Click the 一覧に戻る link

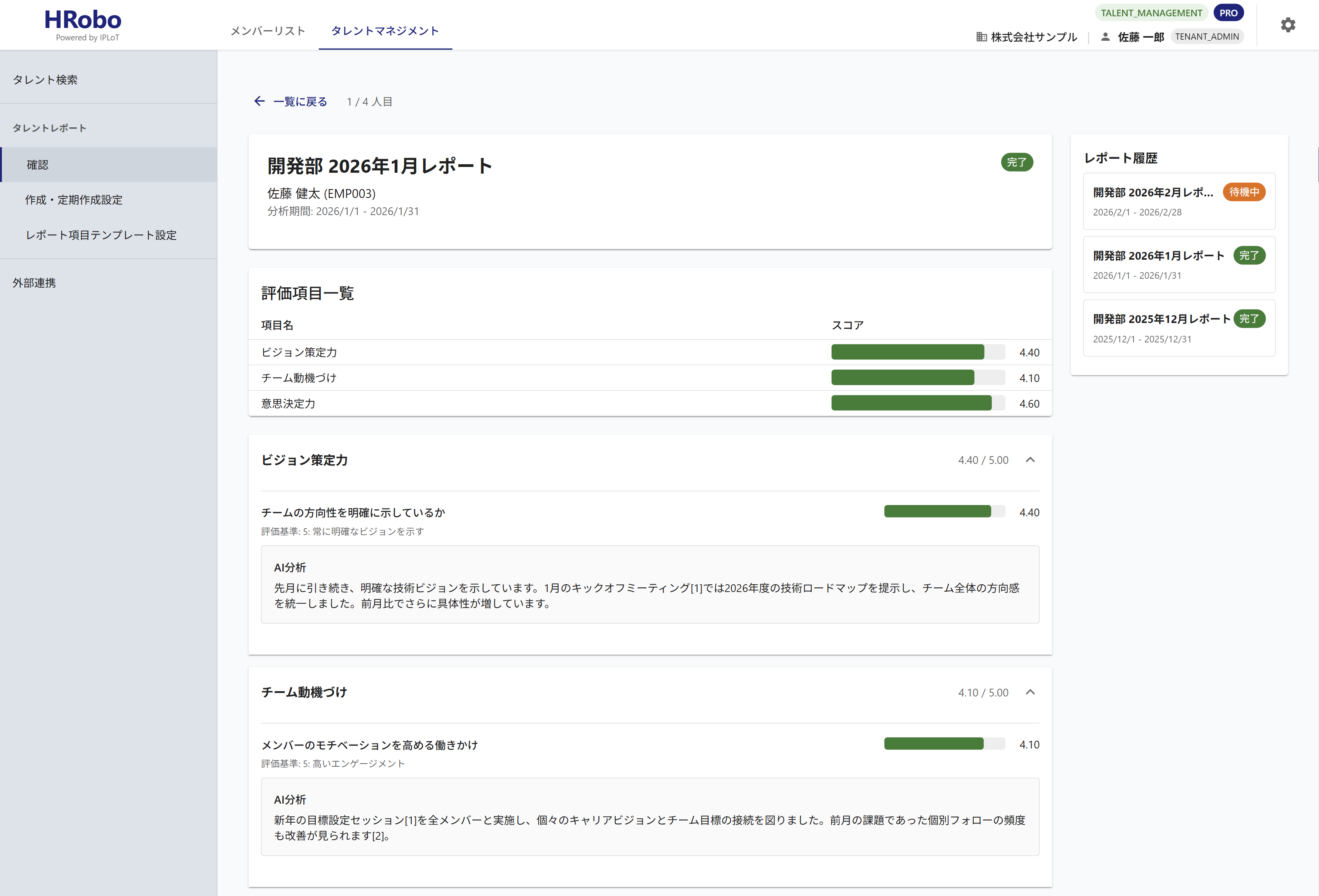tap(300, 102)
